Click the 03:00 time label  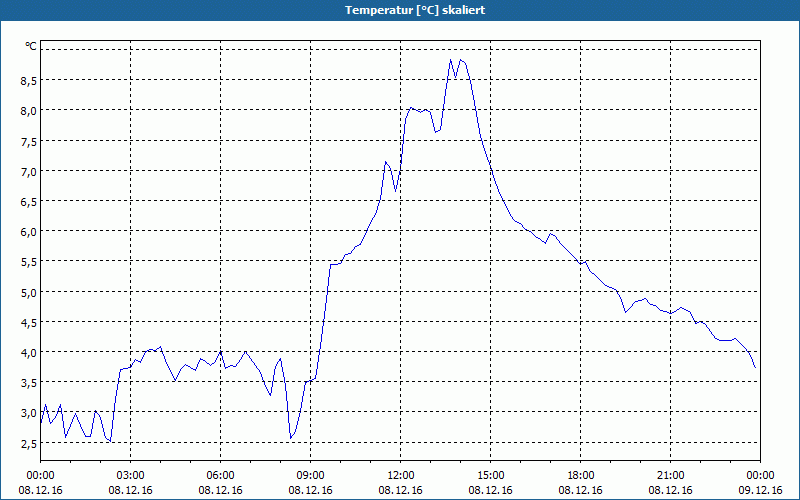[x=130, y=476]
